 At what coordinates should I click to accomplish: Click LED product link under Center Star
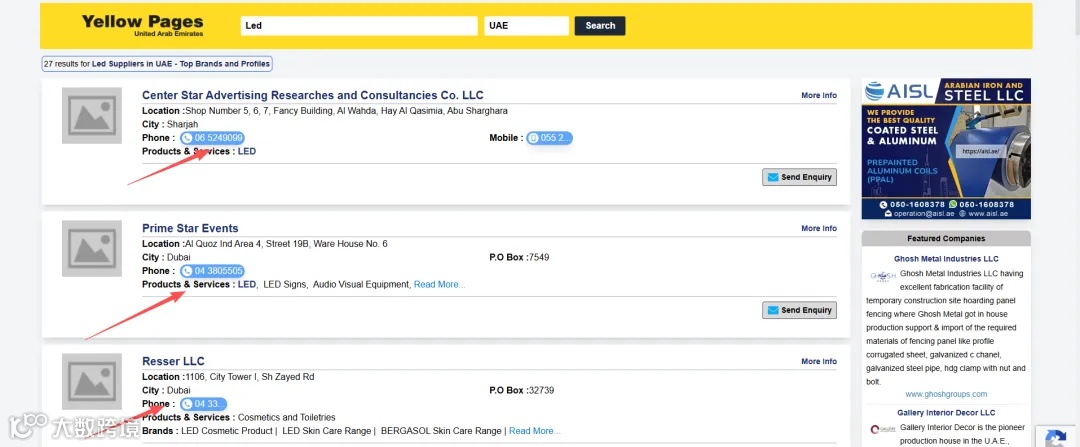tap(247, 152)
